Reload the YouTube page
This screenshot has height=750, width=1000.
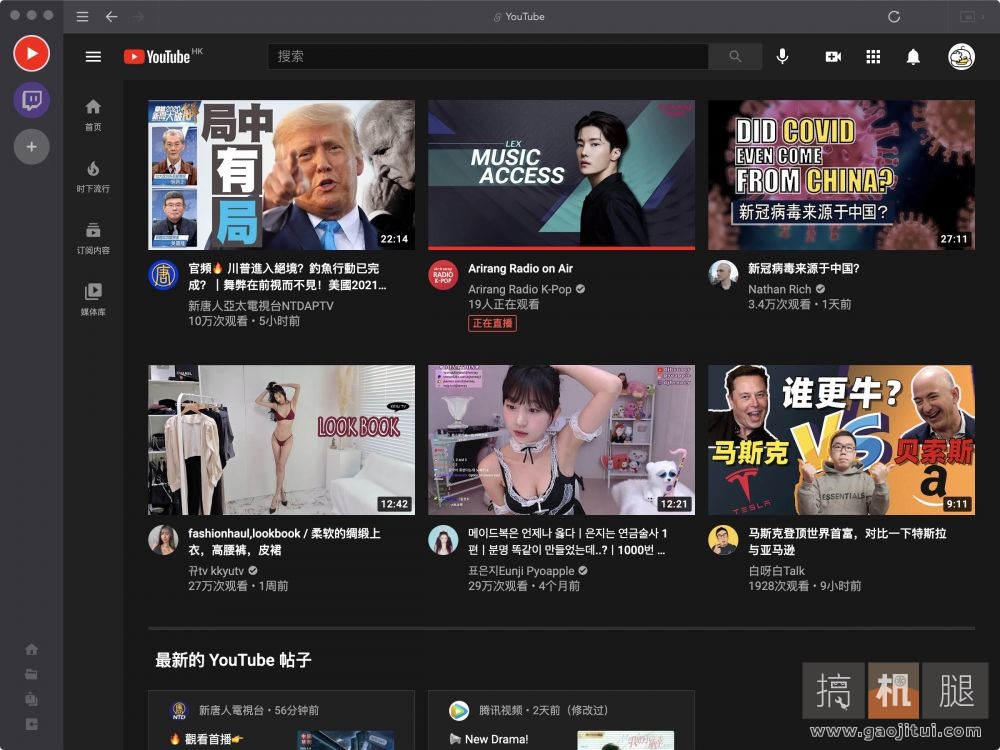[x=893, y=17]
